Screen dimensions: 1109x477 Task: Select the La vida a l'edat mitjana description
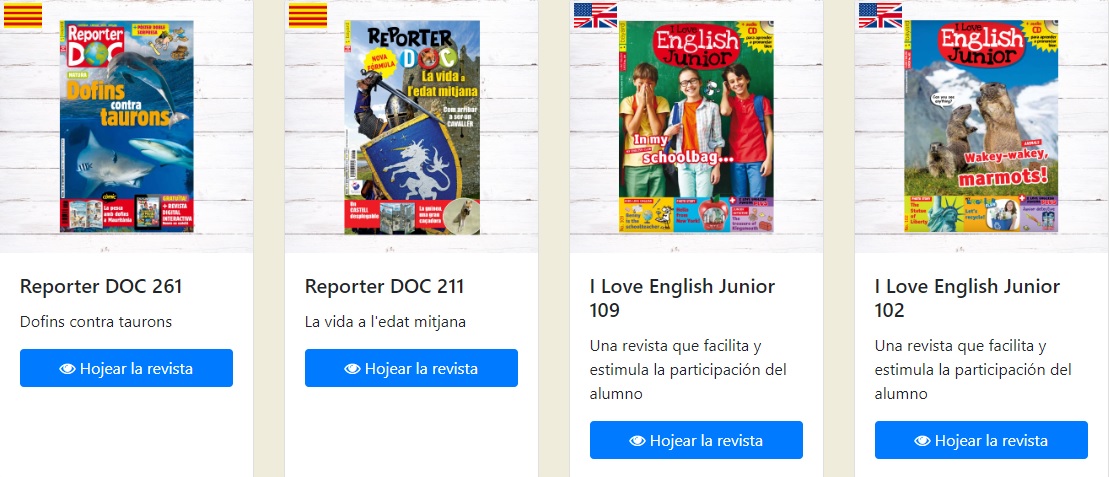385,322
